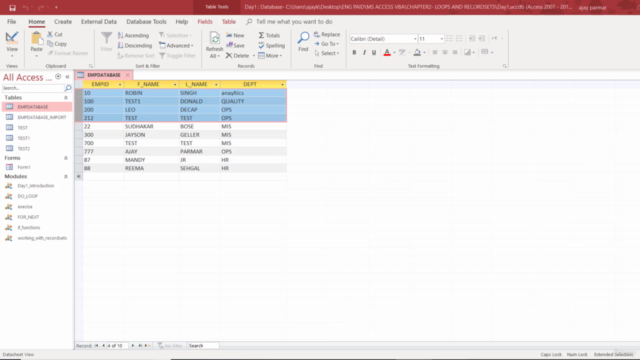Screen dimensions: 640x360
Task: Click the font color A button
Action: point(387,52)
